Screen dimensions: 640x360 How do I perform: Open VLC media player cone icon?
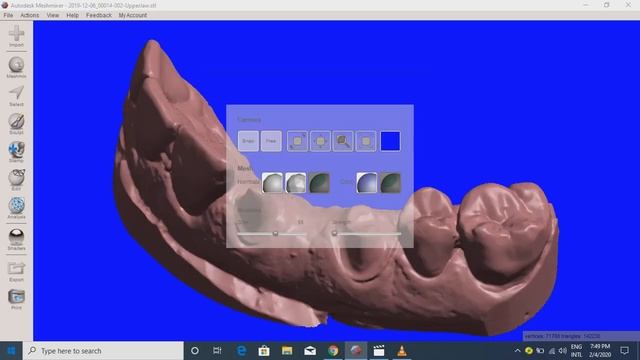402,351
